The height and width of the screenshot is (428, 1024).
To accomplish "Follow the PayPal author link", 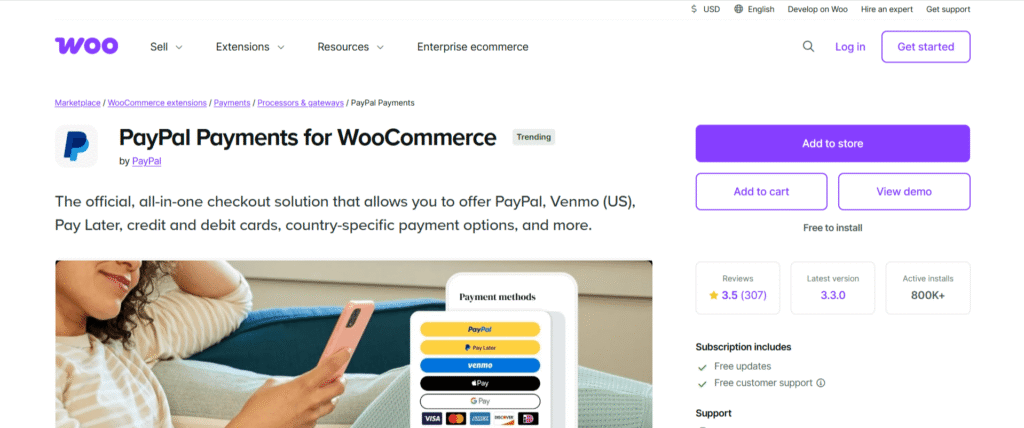I will click(x=147, y=161).
